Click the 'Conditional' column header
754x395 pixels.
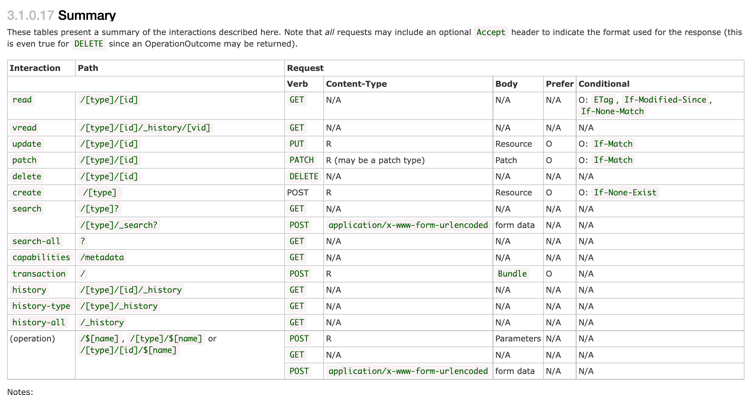pos(604,84)
